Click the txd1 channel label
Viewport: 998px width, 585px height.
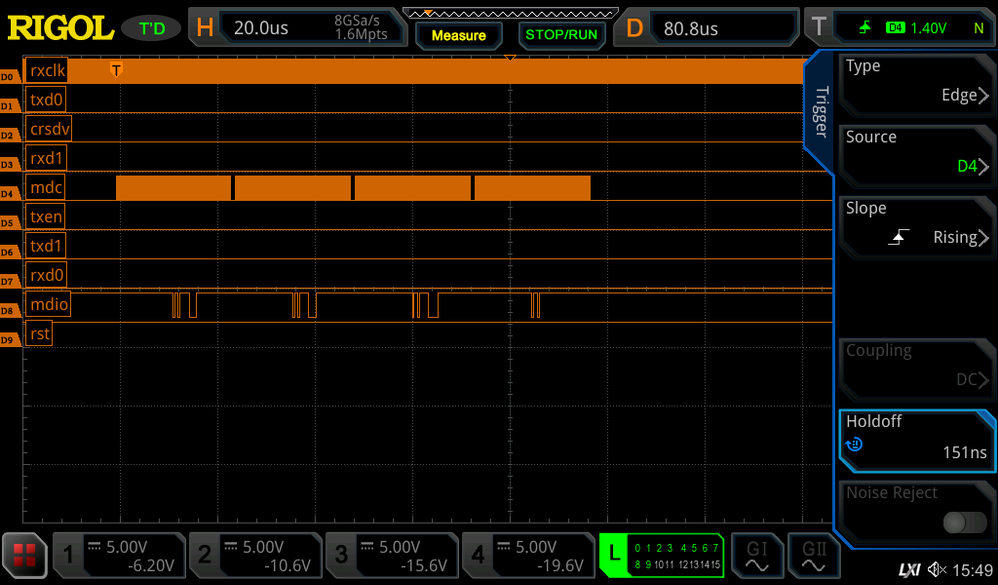(x=45, y=246)
